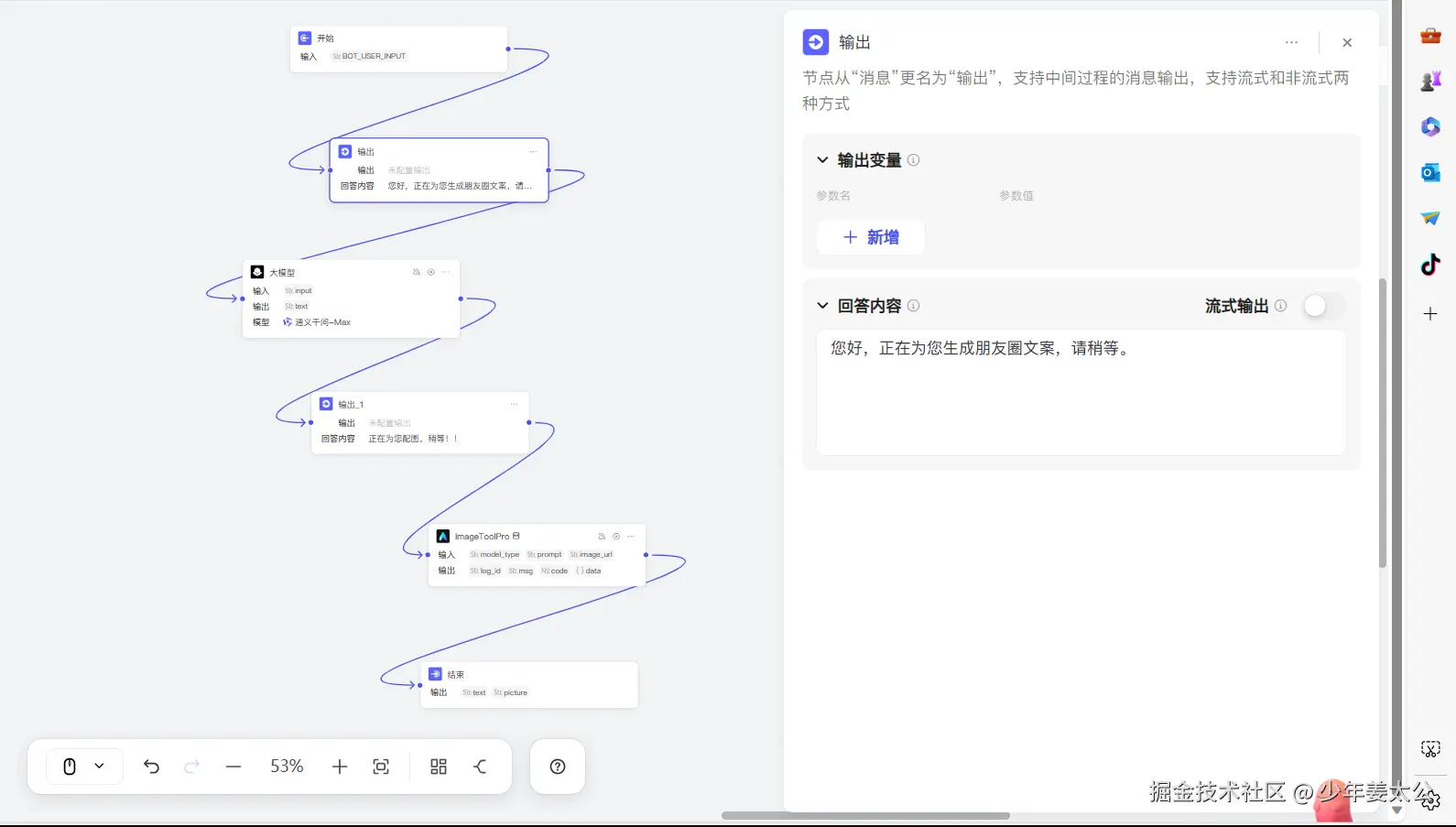The width and height of the screenshot is (1456, 827).
Task: Click the 输出_1 node icon
Action: click(x=326, y=404)
